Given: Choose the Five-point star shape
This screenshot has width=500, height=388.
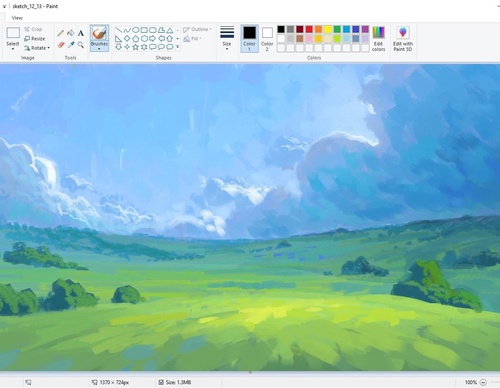Looking at the screenshot, I should (135, 47).
